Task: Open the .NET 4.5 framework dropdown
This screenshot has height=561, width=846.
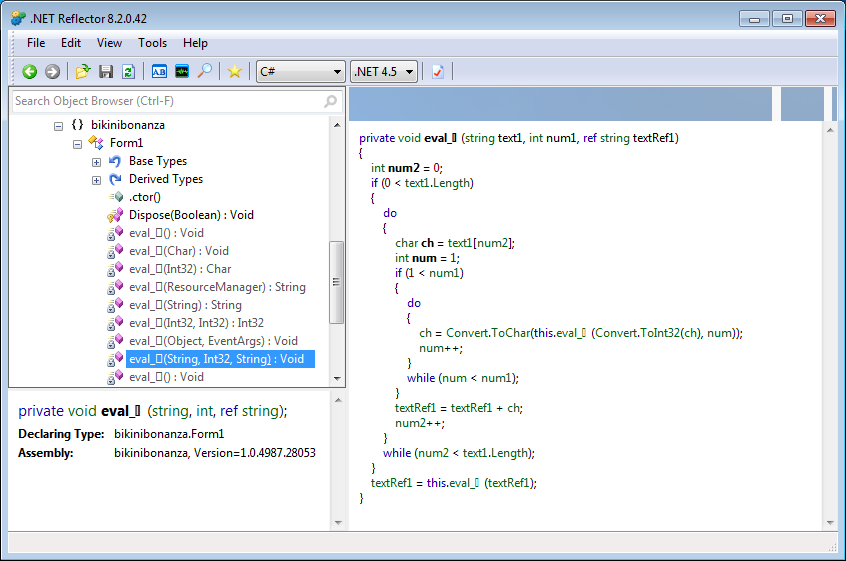Action: 384,71
